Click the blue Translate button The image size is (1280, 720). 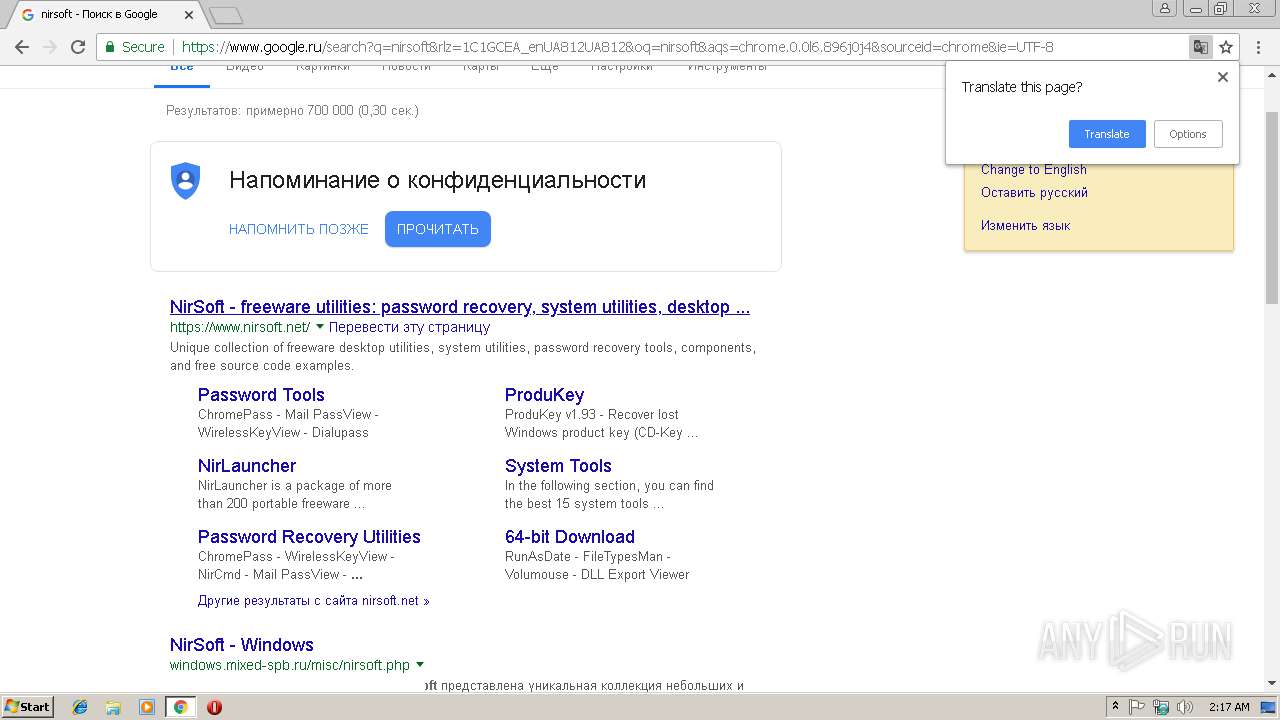1107,134
